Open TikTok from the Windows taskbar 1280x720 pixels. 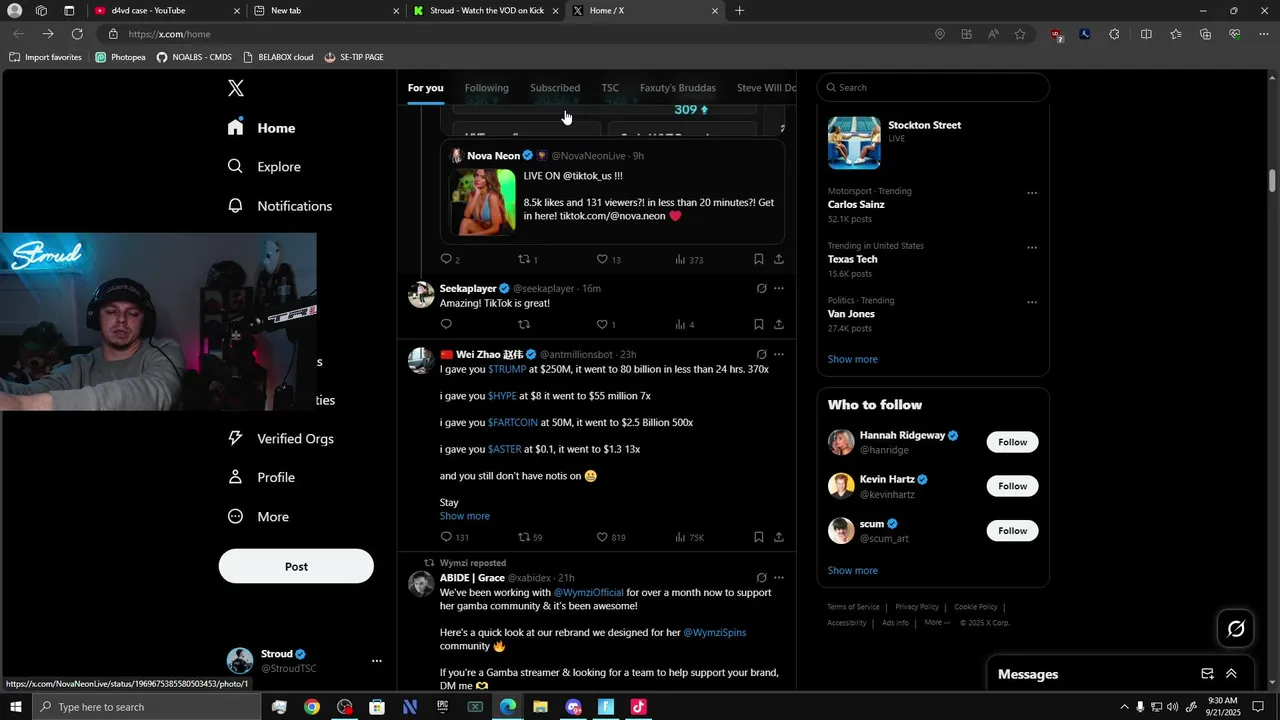tap(639, 707)
